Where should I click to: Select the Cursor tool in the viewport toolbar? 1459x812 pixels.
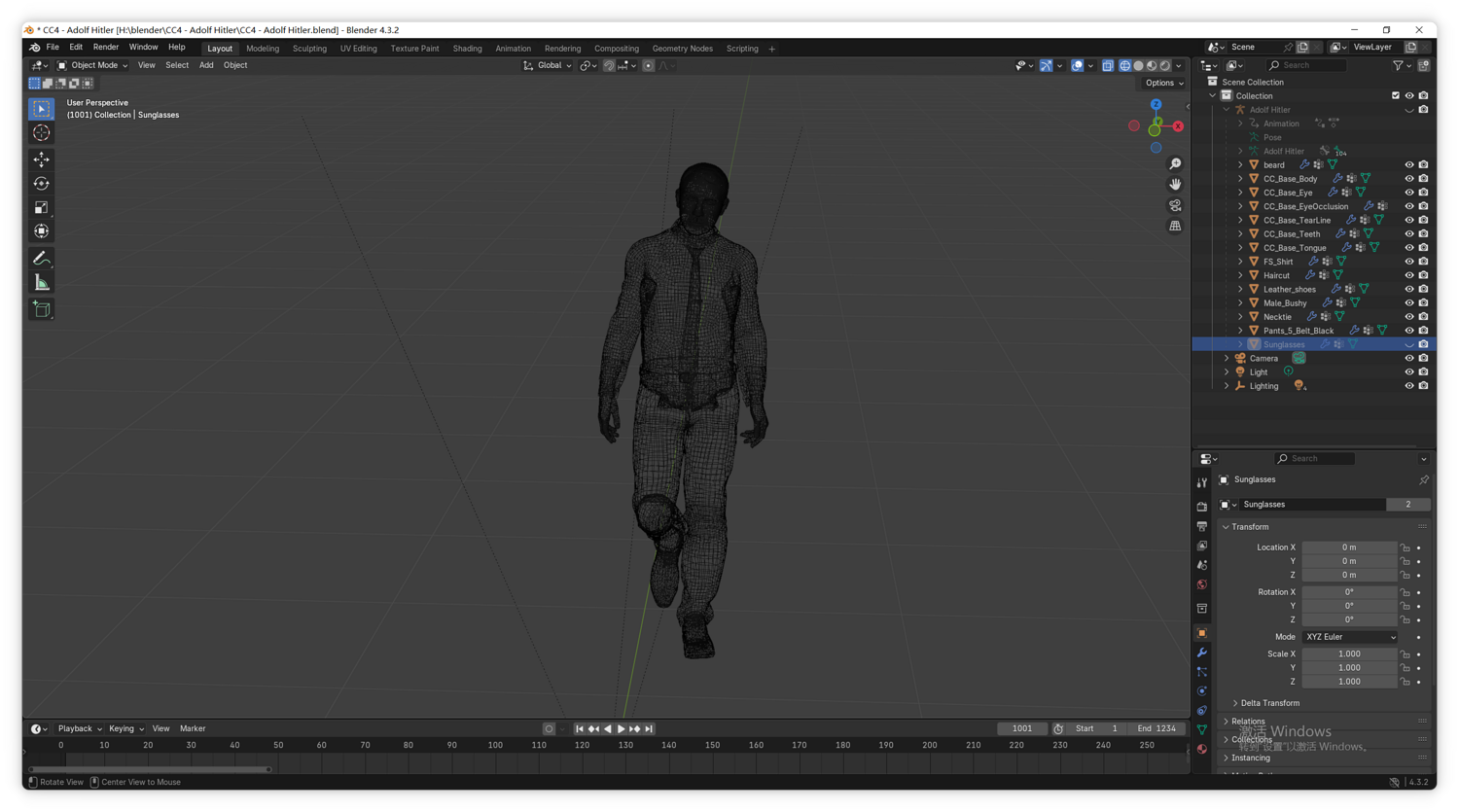(41, 133)
